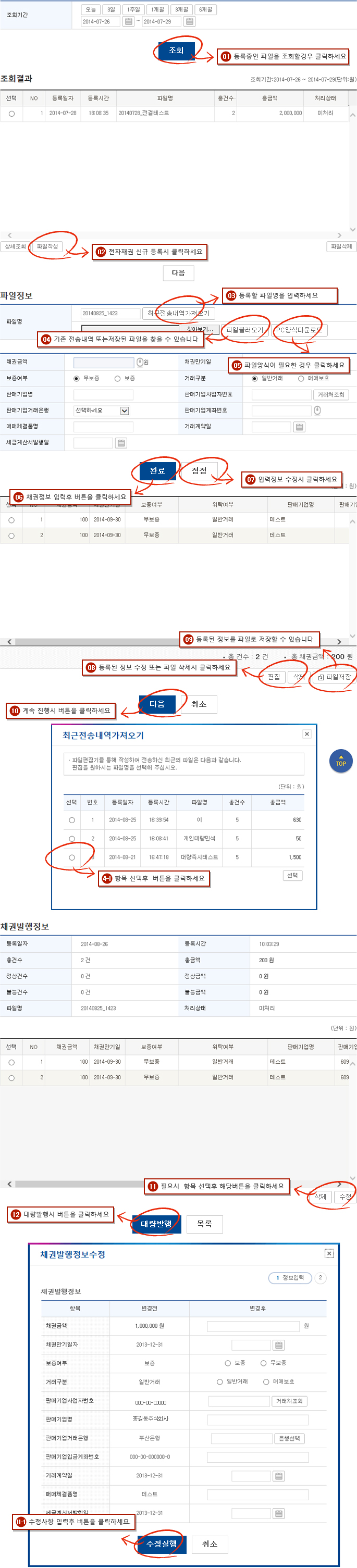The image size is (357, 1568).
Task: Select the 16:39:54 row in the 최근전송내역 popup
Action: (72, 820)
